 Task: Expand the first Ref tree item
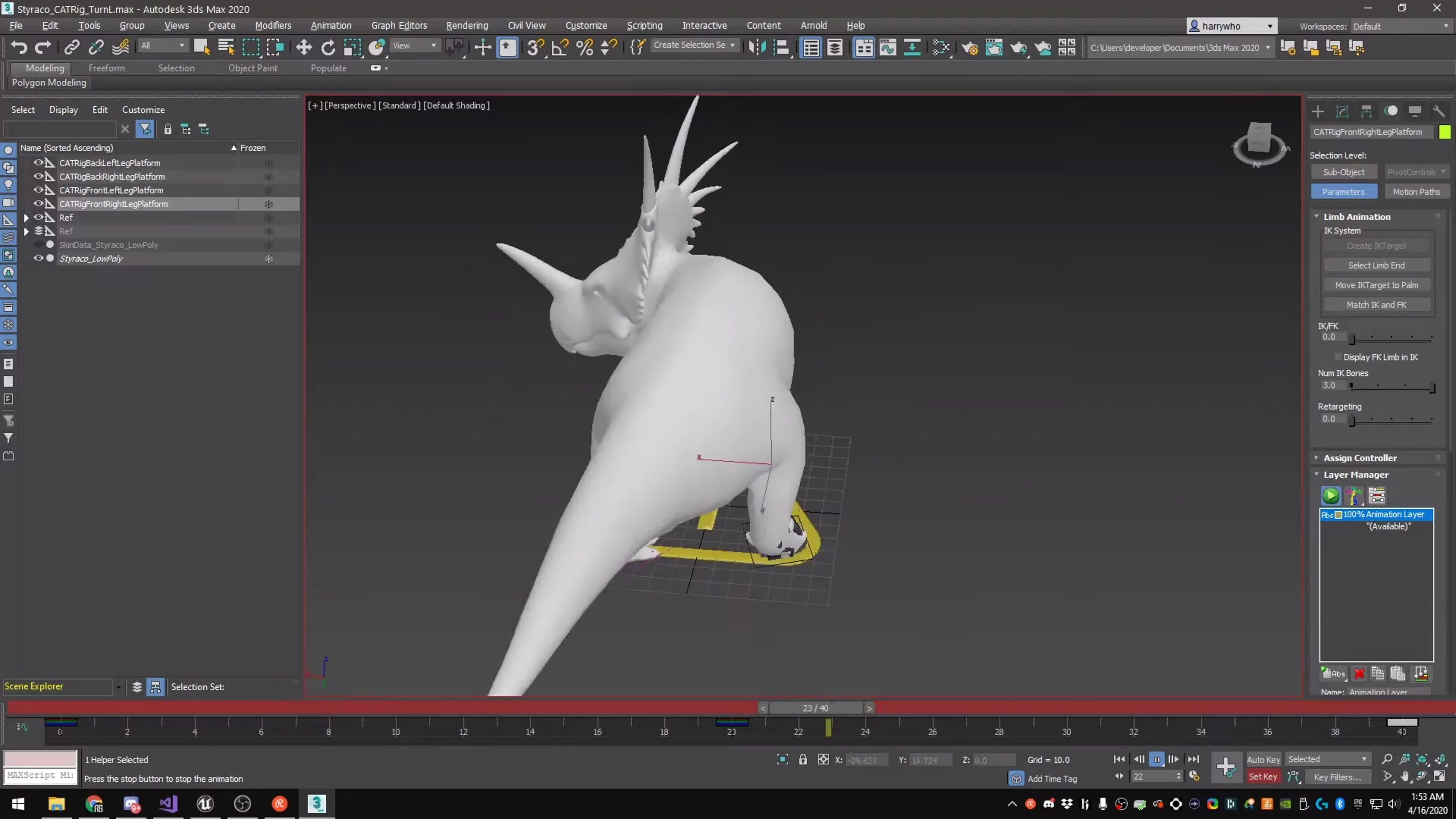pos(26,218)
